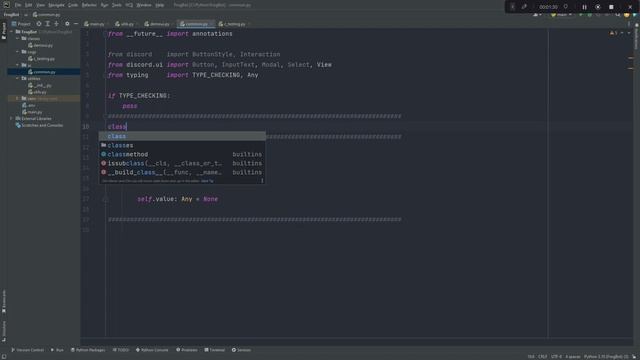The height and width of the screenshot is (360, 640).
Task: Choose 'classmethod' from completion list
Action: [182, 154]
